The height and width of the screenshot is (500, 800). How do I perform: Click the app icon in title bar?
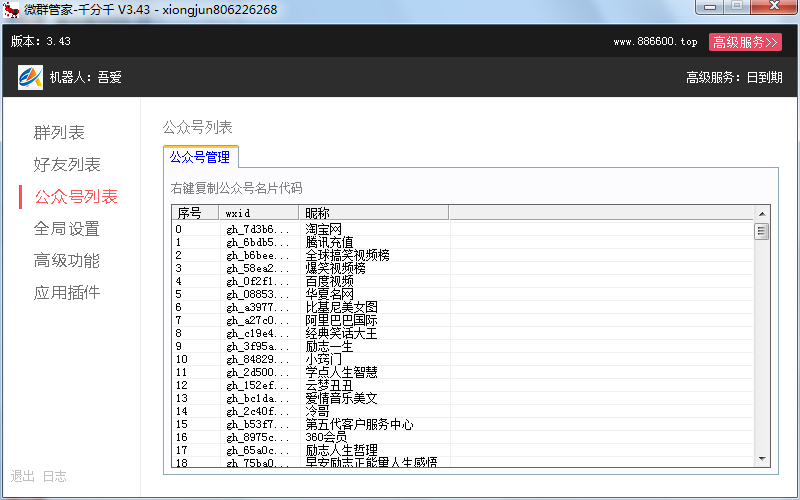[x=11, y=9]
